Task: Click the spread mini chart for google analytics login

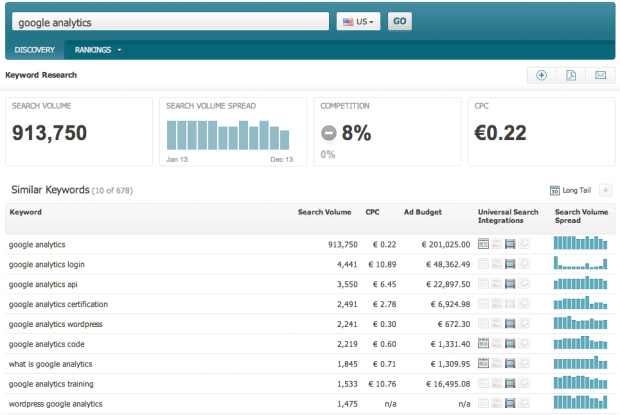Action: click(580, 263)
